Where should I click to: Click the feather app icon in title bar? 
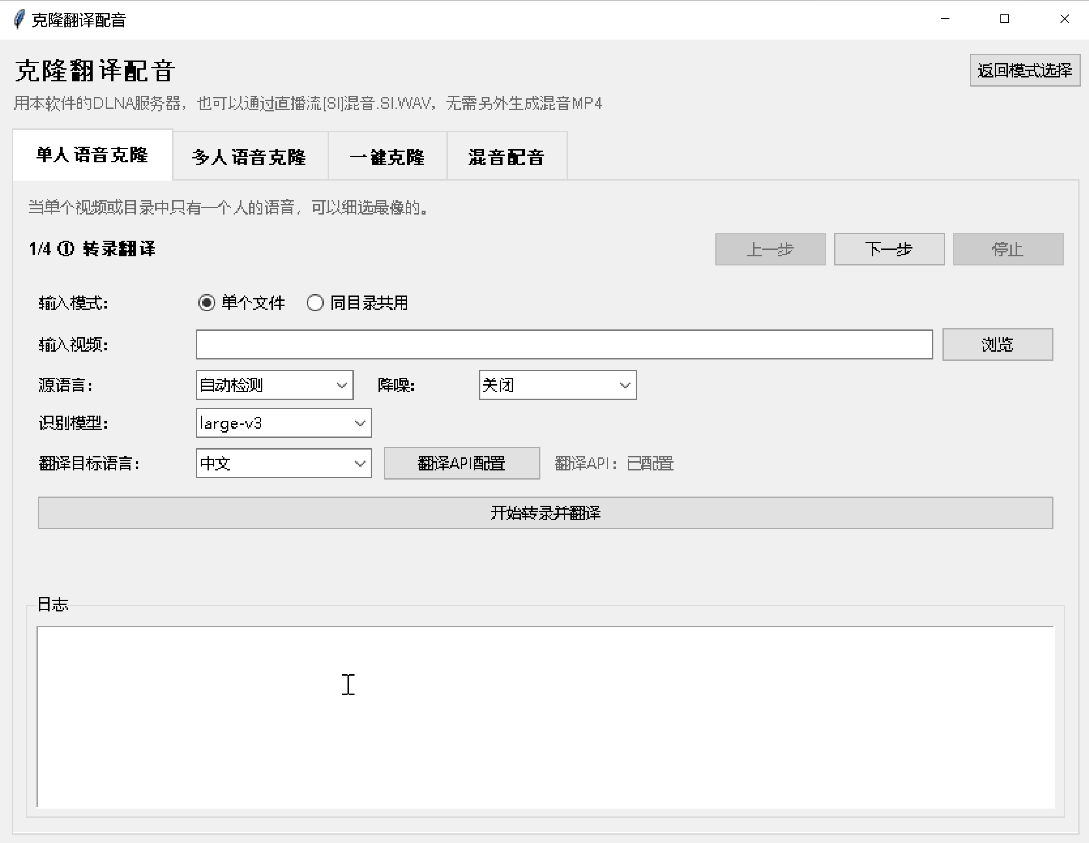[19, 19]
